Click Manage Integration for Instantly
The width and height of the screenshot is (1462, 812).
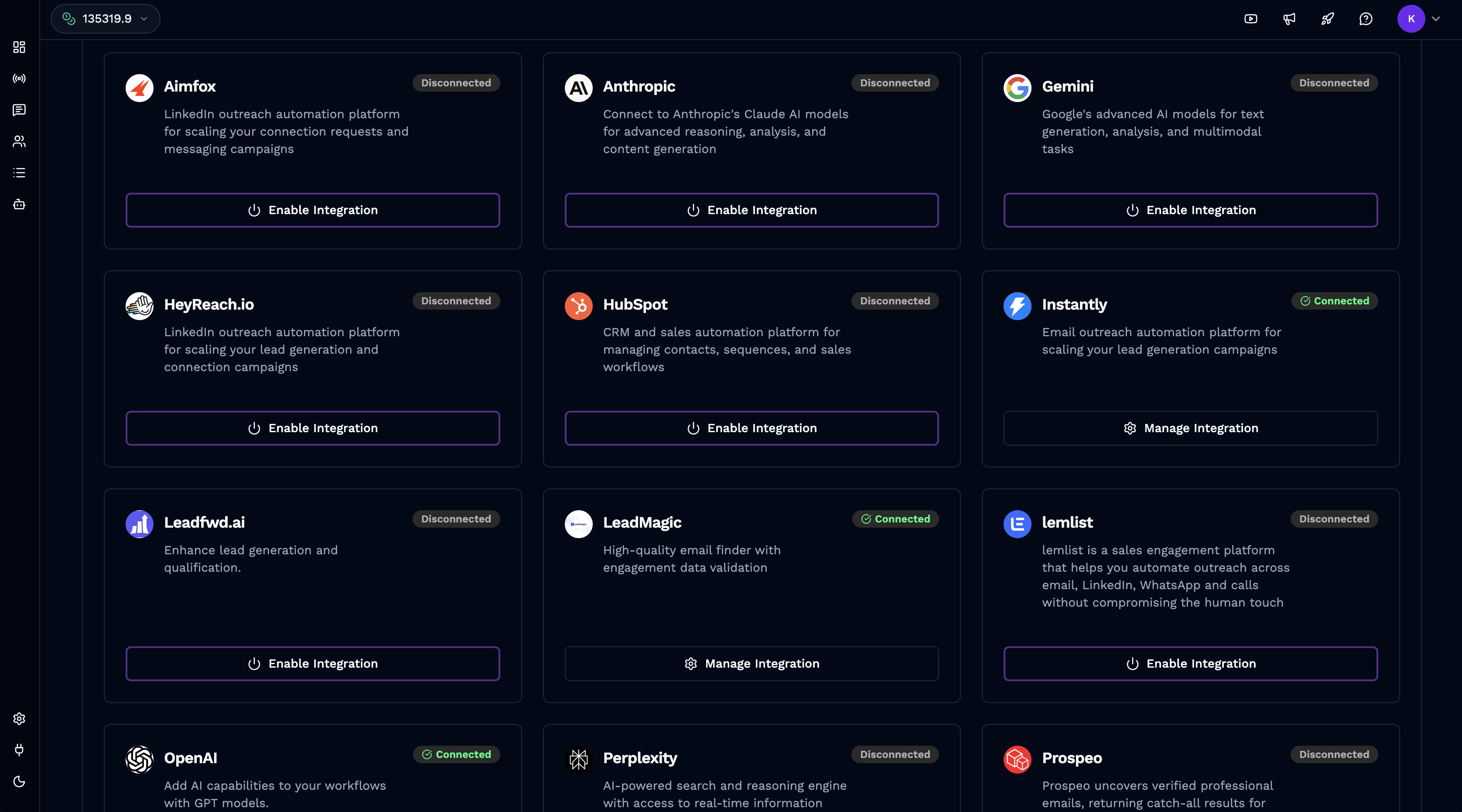pyautogui.click(x=1190, y=428)
